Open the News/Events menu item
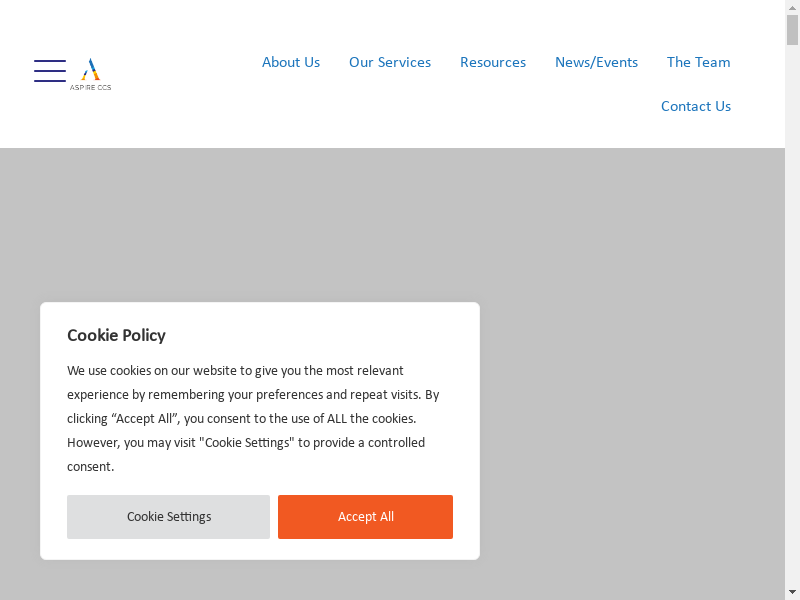The height and width of the screenshot is (600, 800). [596, 62]
